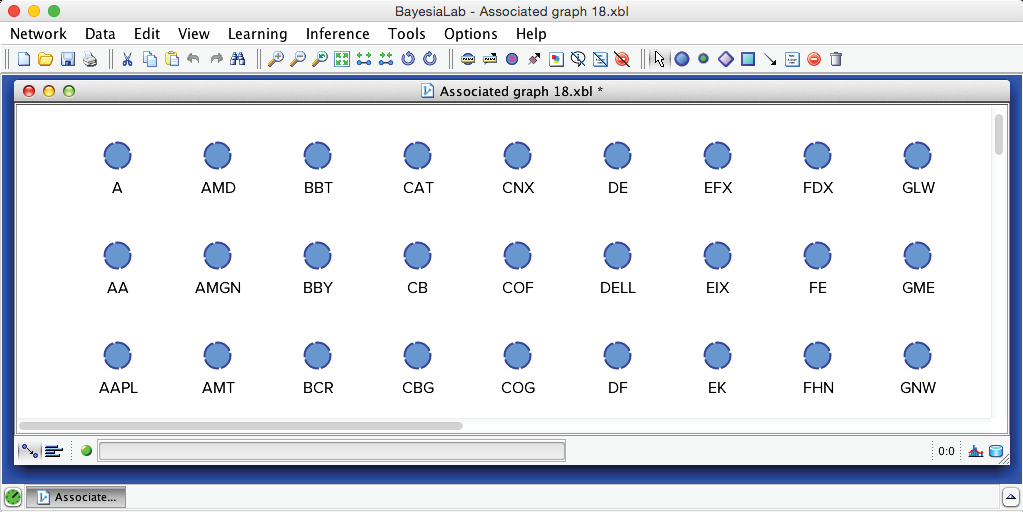Select the trash can delete tool
This screenshot has width=1023, height=512.
[x=836, y=59]
